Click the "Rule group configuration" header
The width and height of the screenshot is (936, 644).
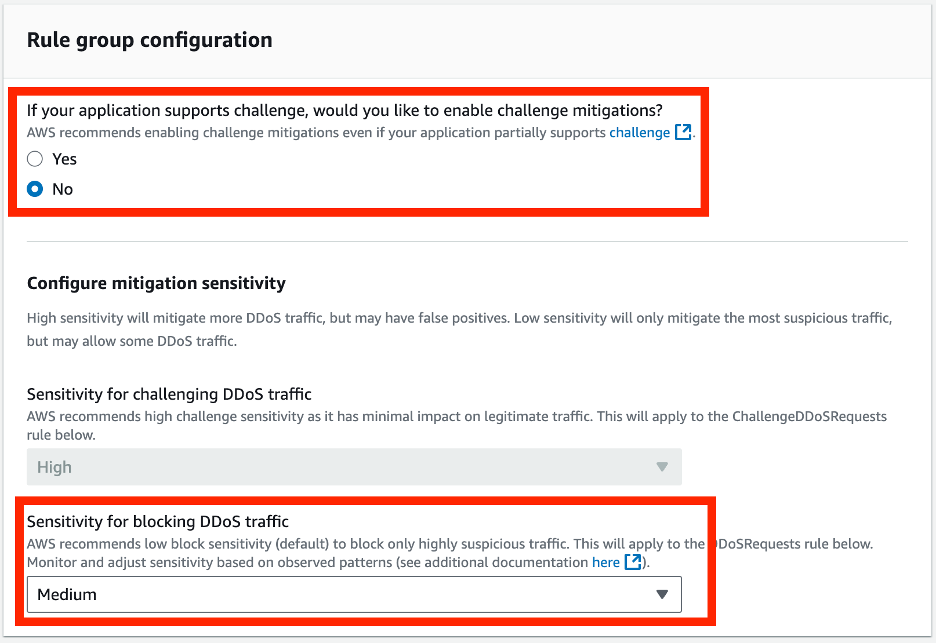(x=147, y=40)
